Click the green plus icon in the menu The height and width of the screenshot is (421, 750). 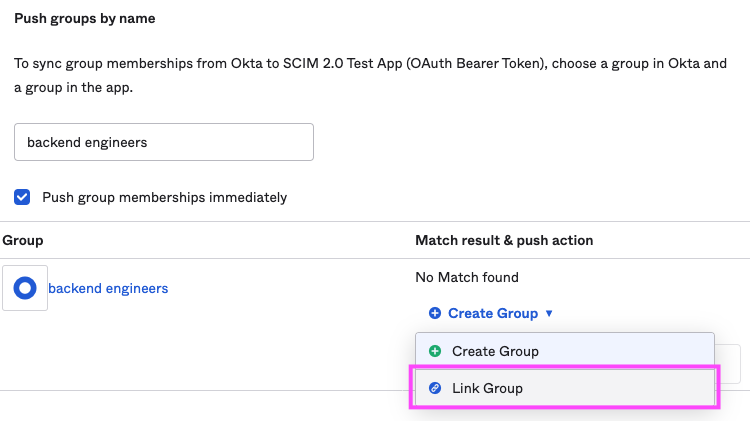[435, 351]
